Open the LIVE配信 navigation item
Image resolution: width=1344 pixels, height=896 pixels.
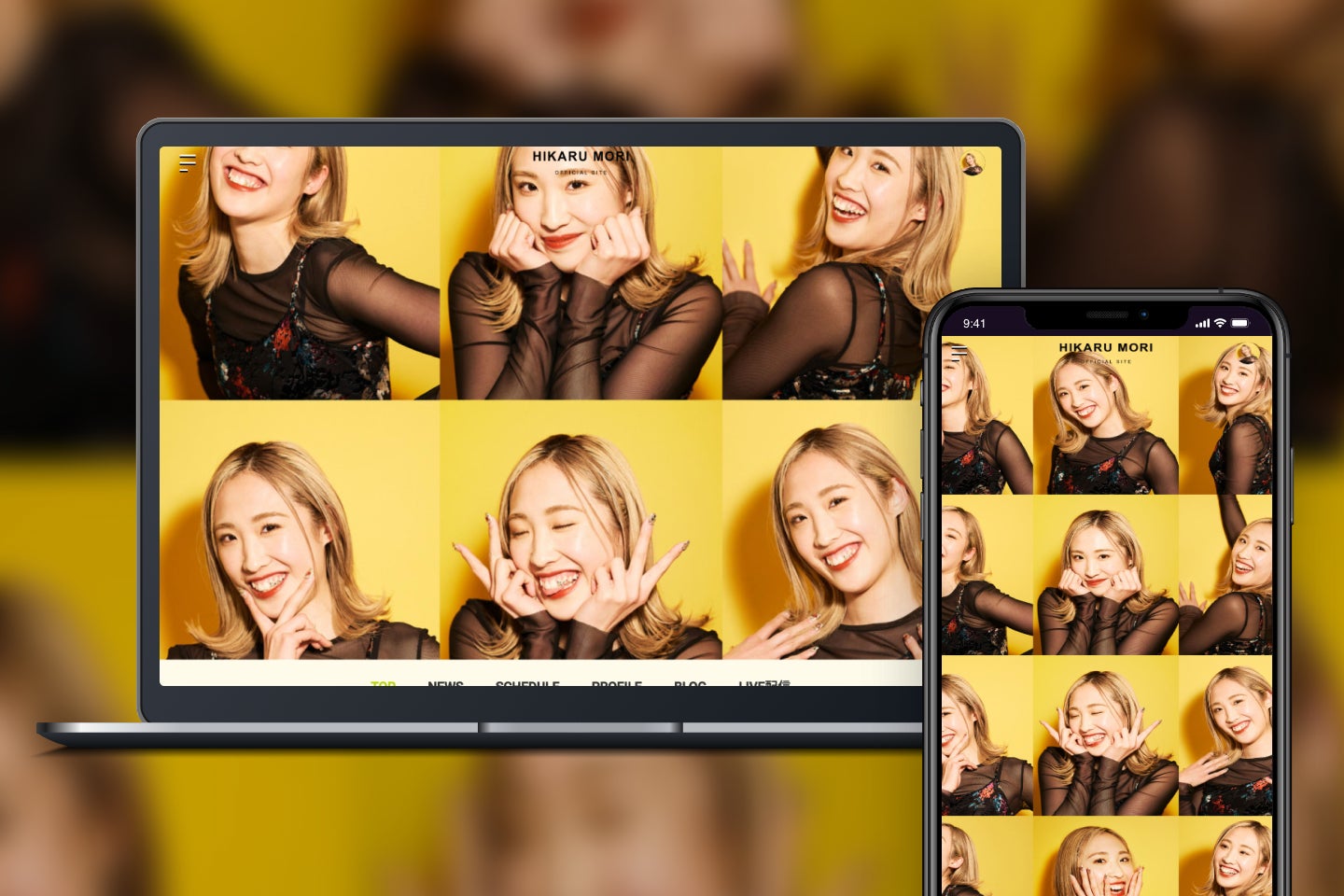point(764,684)
